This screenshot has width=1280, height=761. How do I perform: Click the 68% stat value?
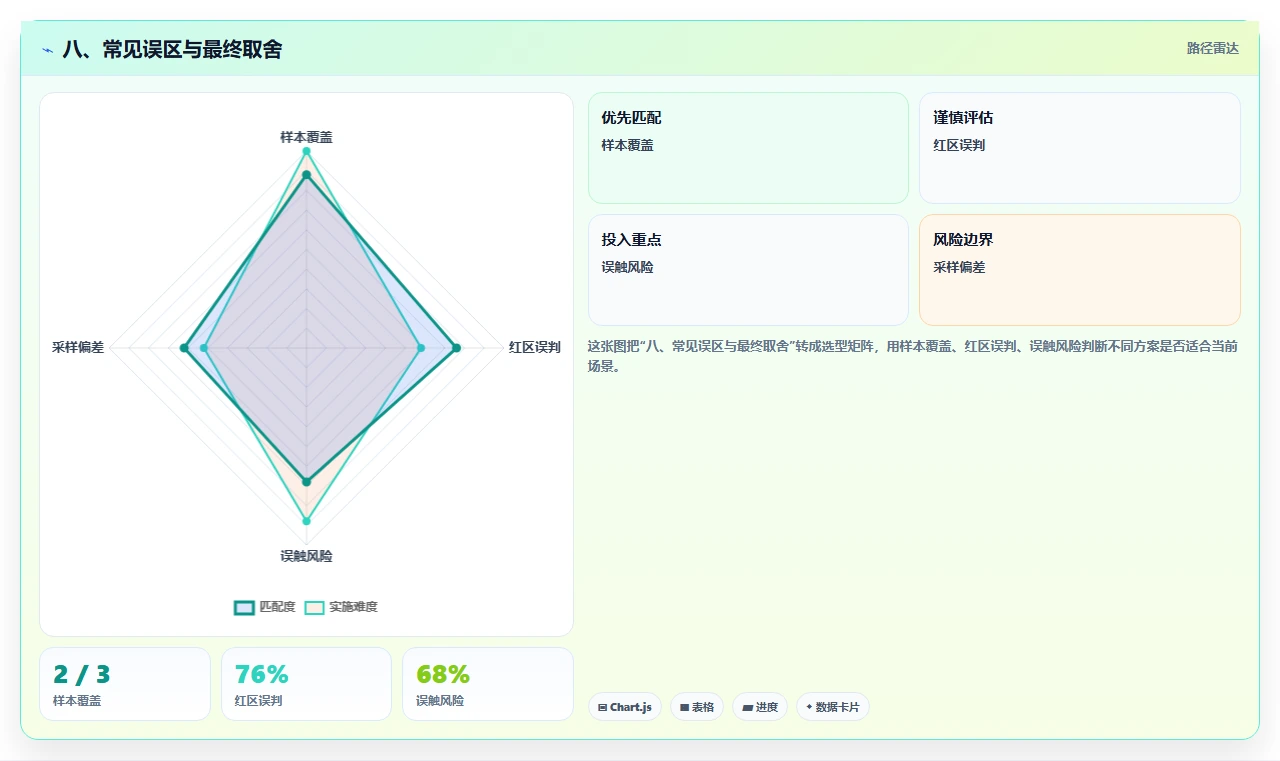pos(443,675)
